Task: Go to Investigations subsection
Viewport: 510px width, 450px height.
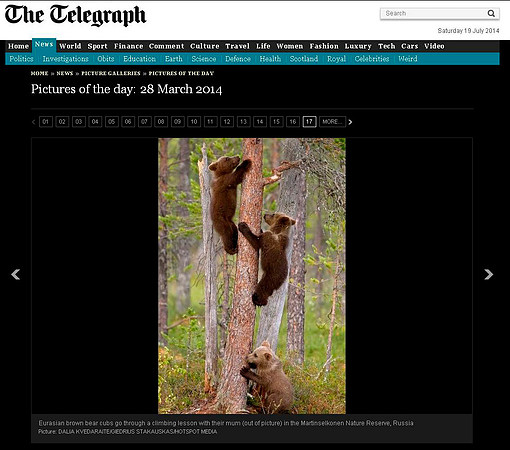Action: point(65,59)
